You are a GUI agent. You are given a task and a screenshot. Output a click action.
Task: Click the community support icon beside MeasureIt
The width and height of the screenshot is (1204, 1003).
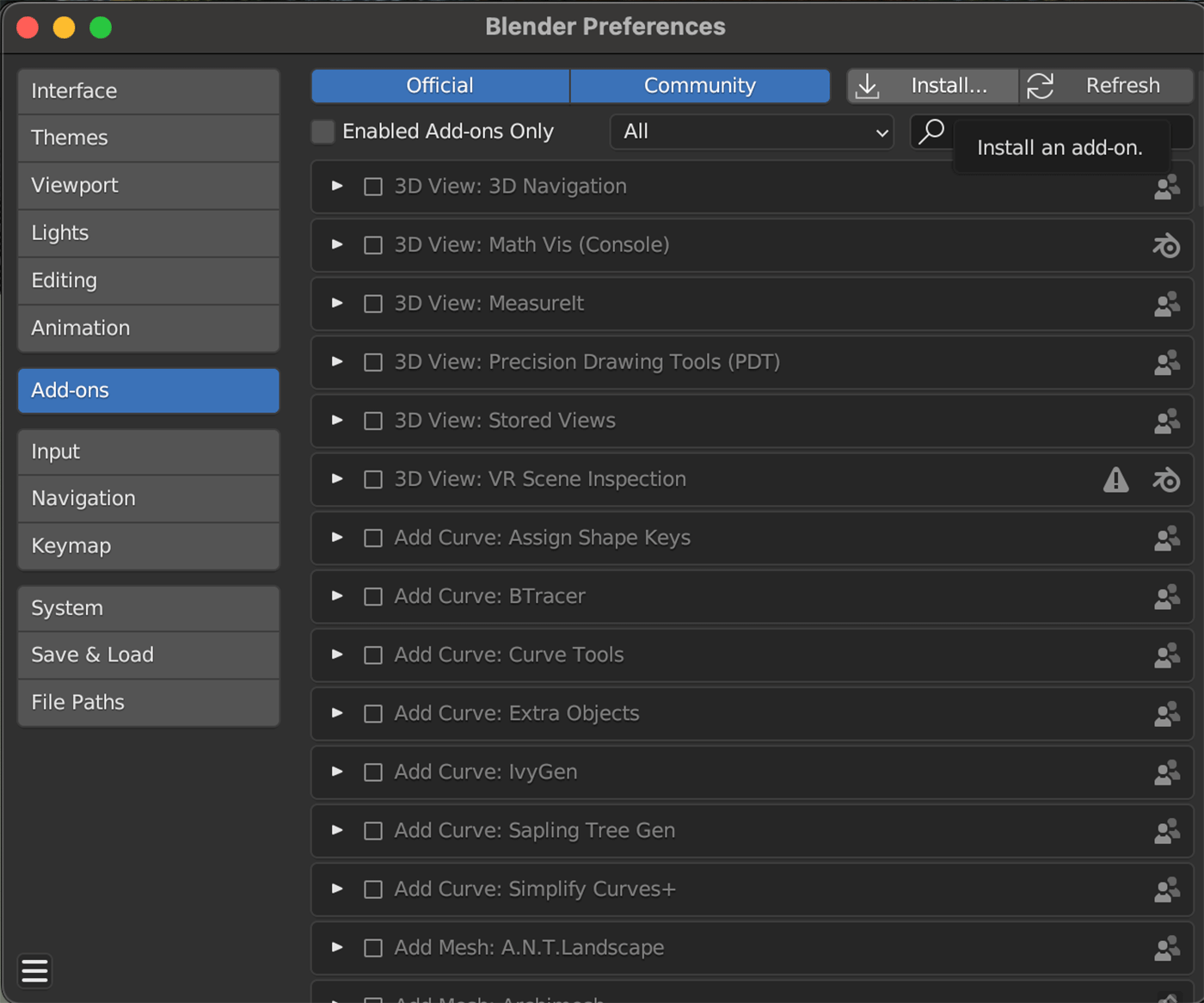point(1166,304)
